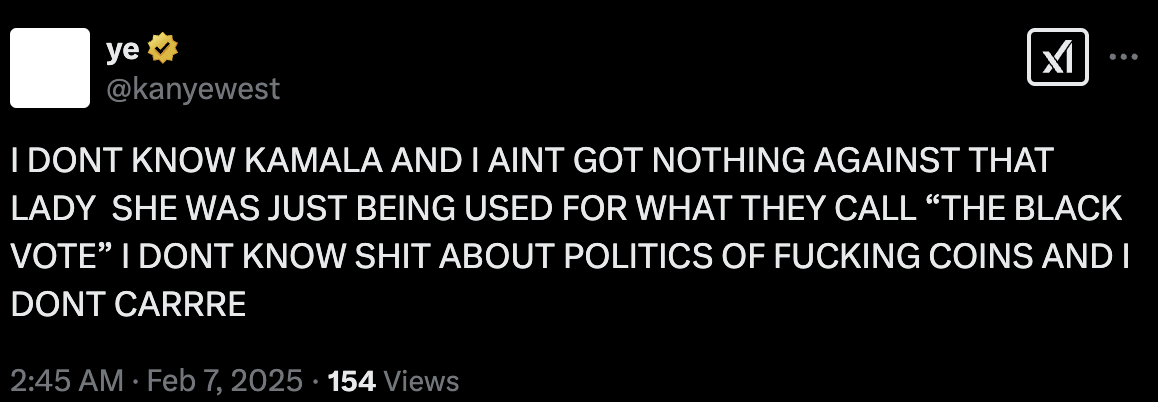Open the white profile avatar
The width and height of the screenshot is (1158, 402).
tap(49, 67)
